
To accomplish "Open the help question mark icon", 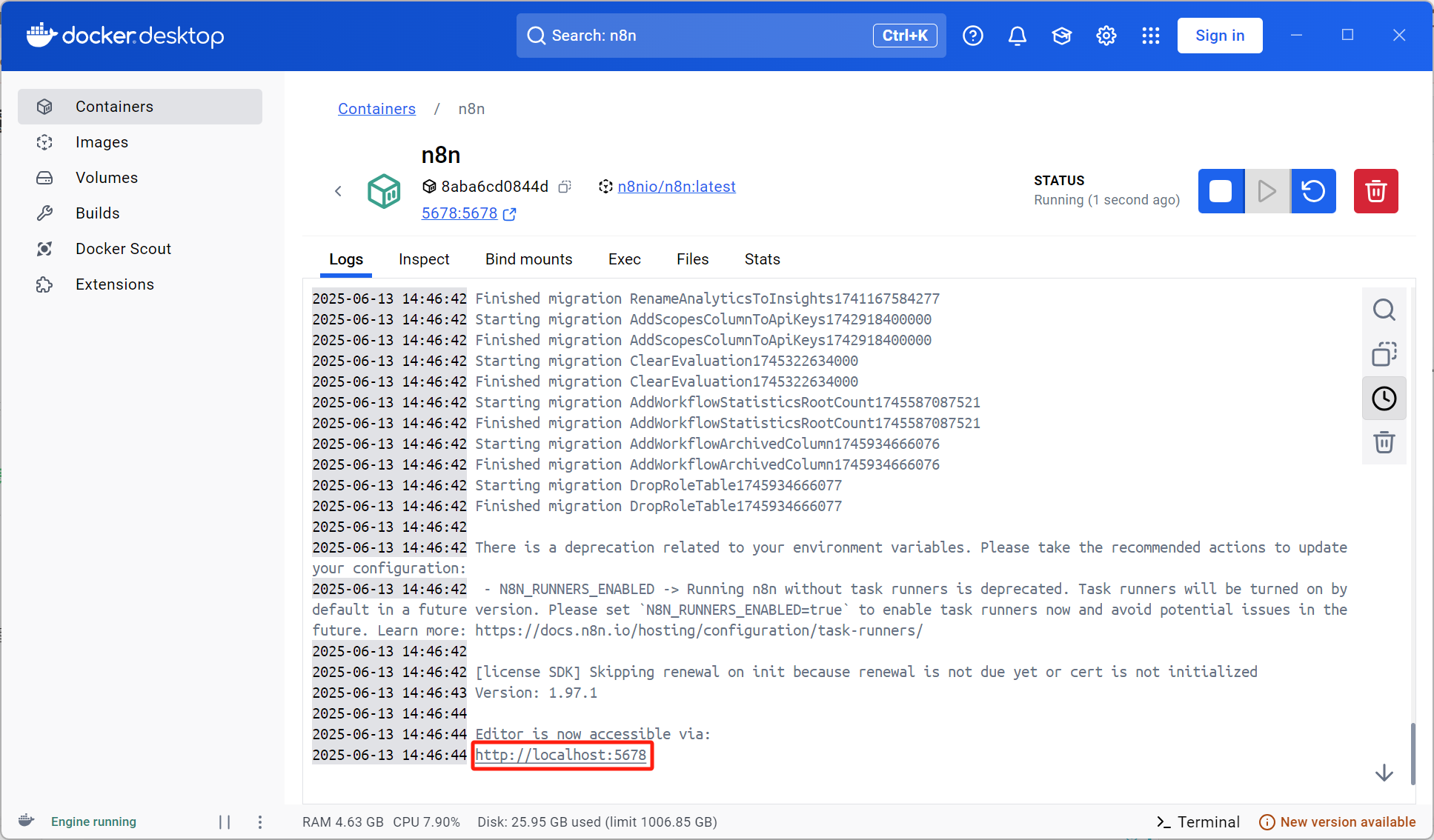I will pyautogui.click(x=973, y=36).
